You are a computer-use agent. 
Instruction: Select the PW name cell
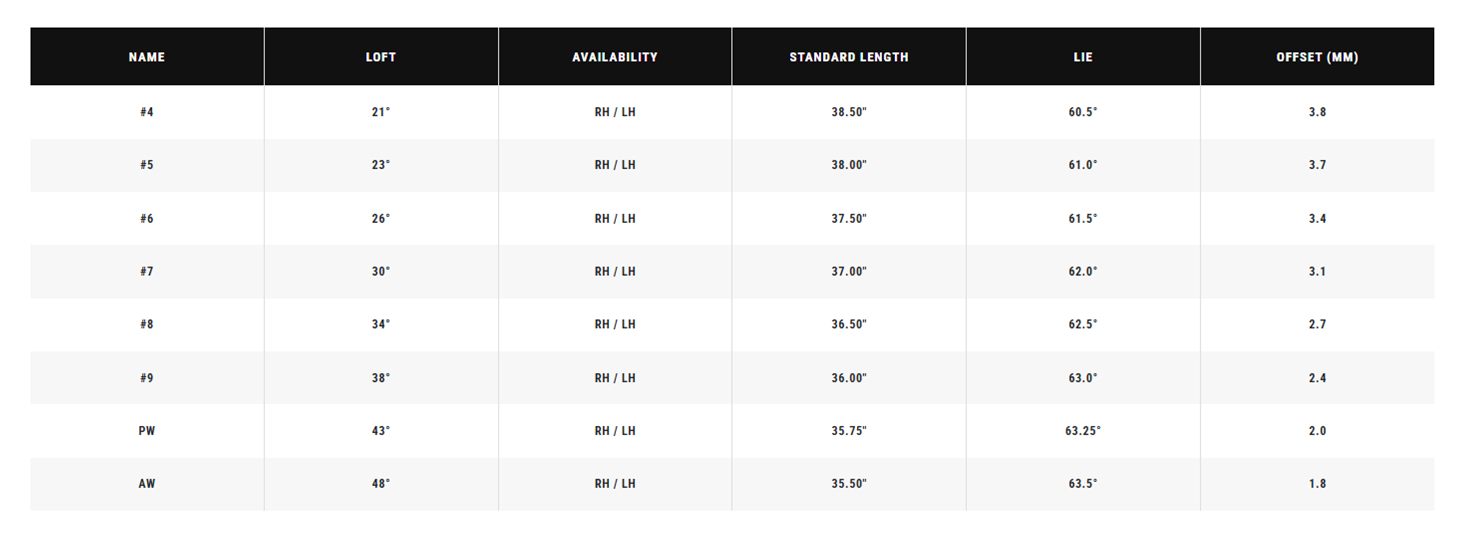click(x=147, y=431)
